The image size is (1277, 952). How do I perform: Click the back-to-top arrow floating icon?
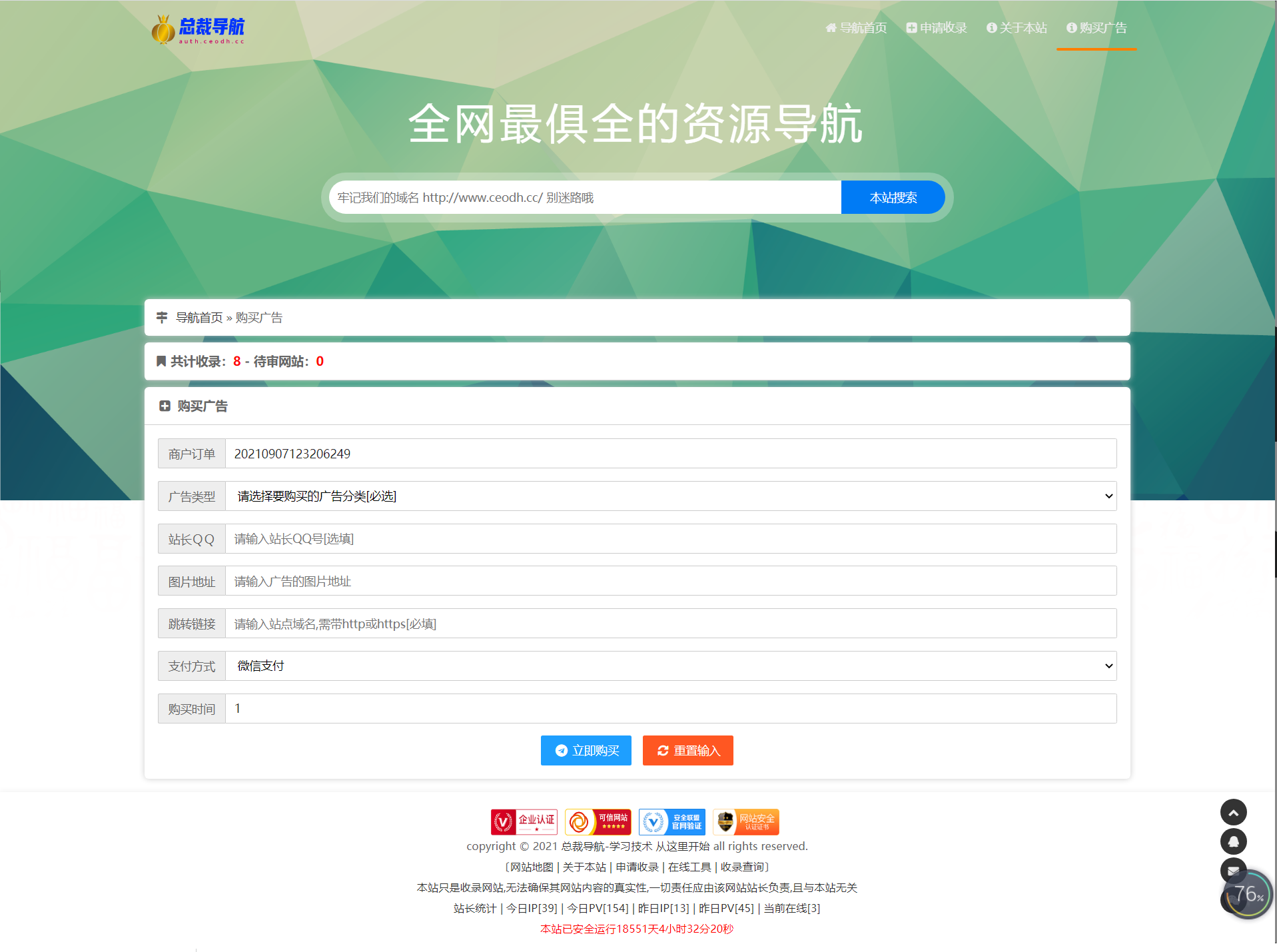(x=1234, y=812)
